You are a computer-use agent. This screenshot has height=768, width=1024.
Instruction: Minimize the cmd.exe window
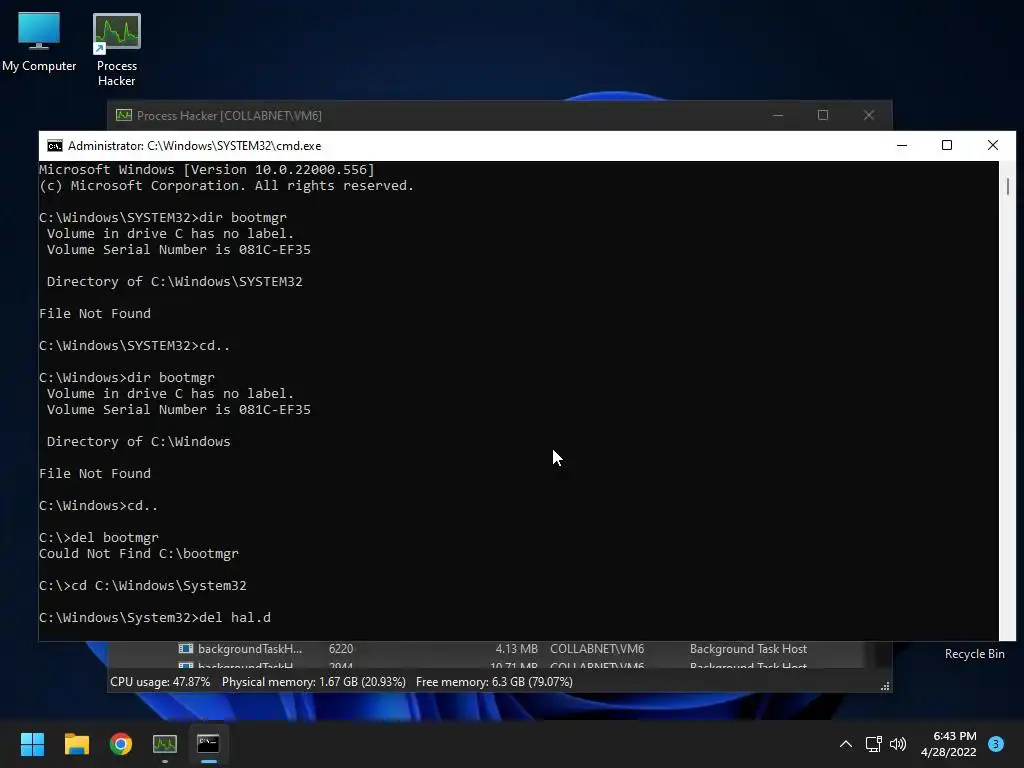902,145
